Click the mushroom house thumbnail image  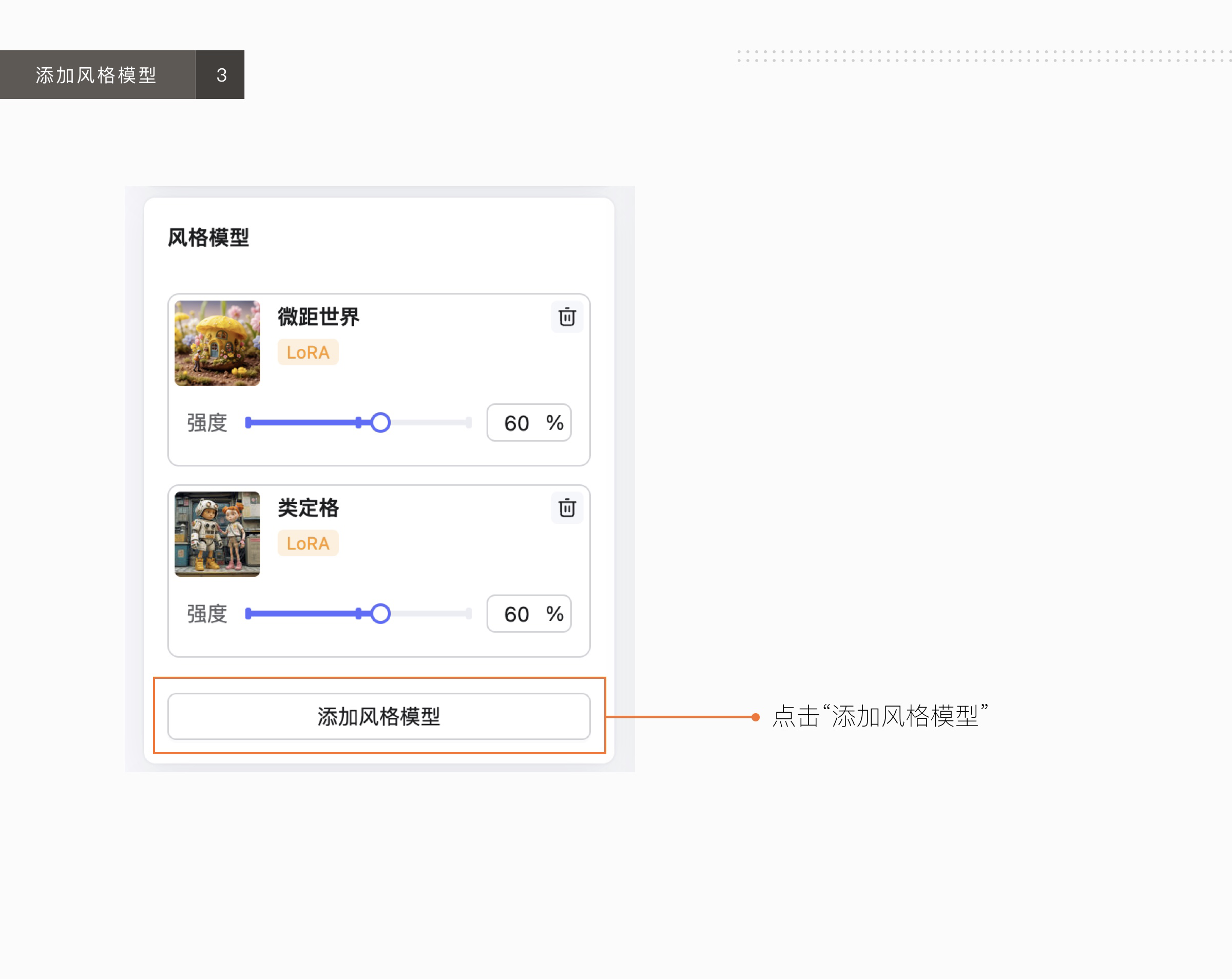pos(217,343)
